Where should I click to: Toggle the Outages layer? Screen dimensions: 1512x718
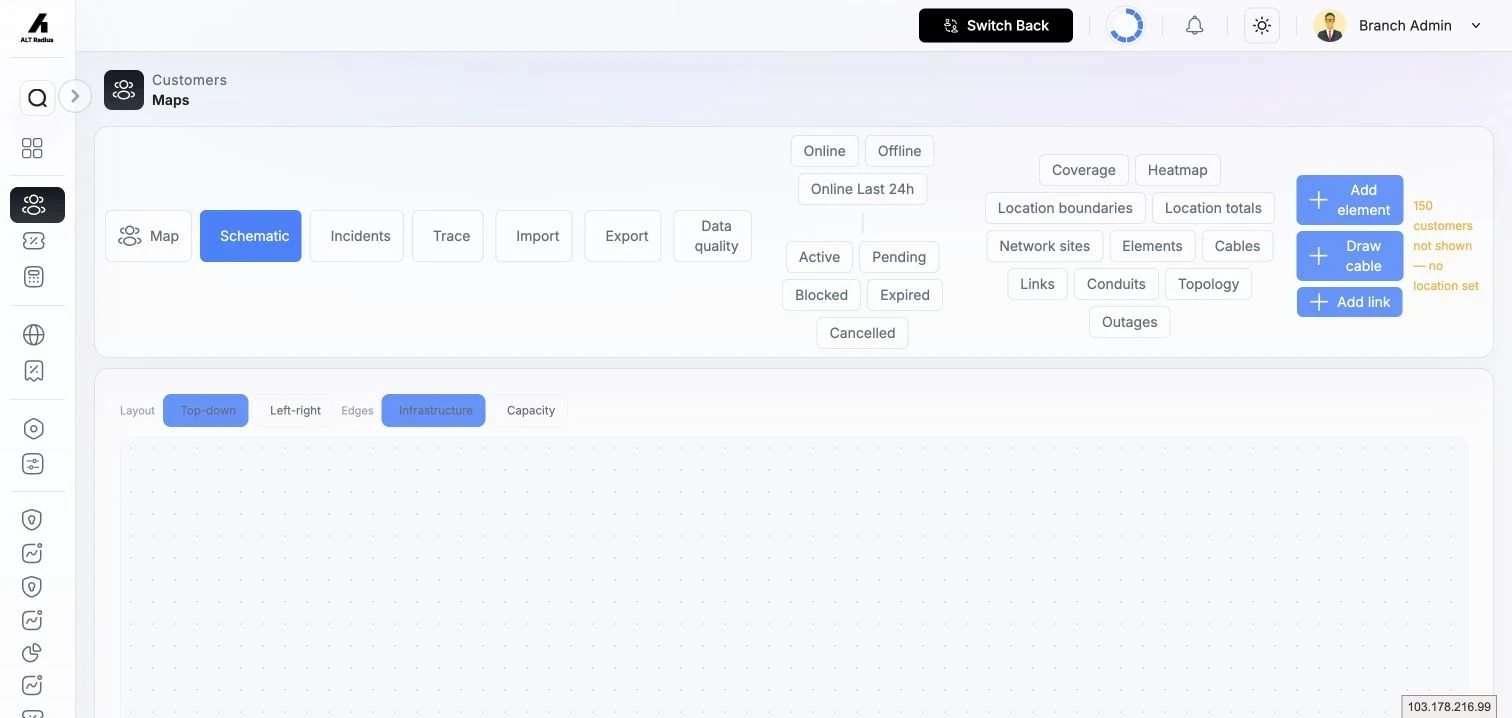[1130, 322]
